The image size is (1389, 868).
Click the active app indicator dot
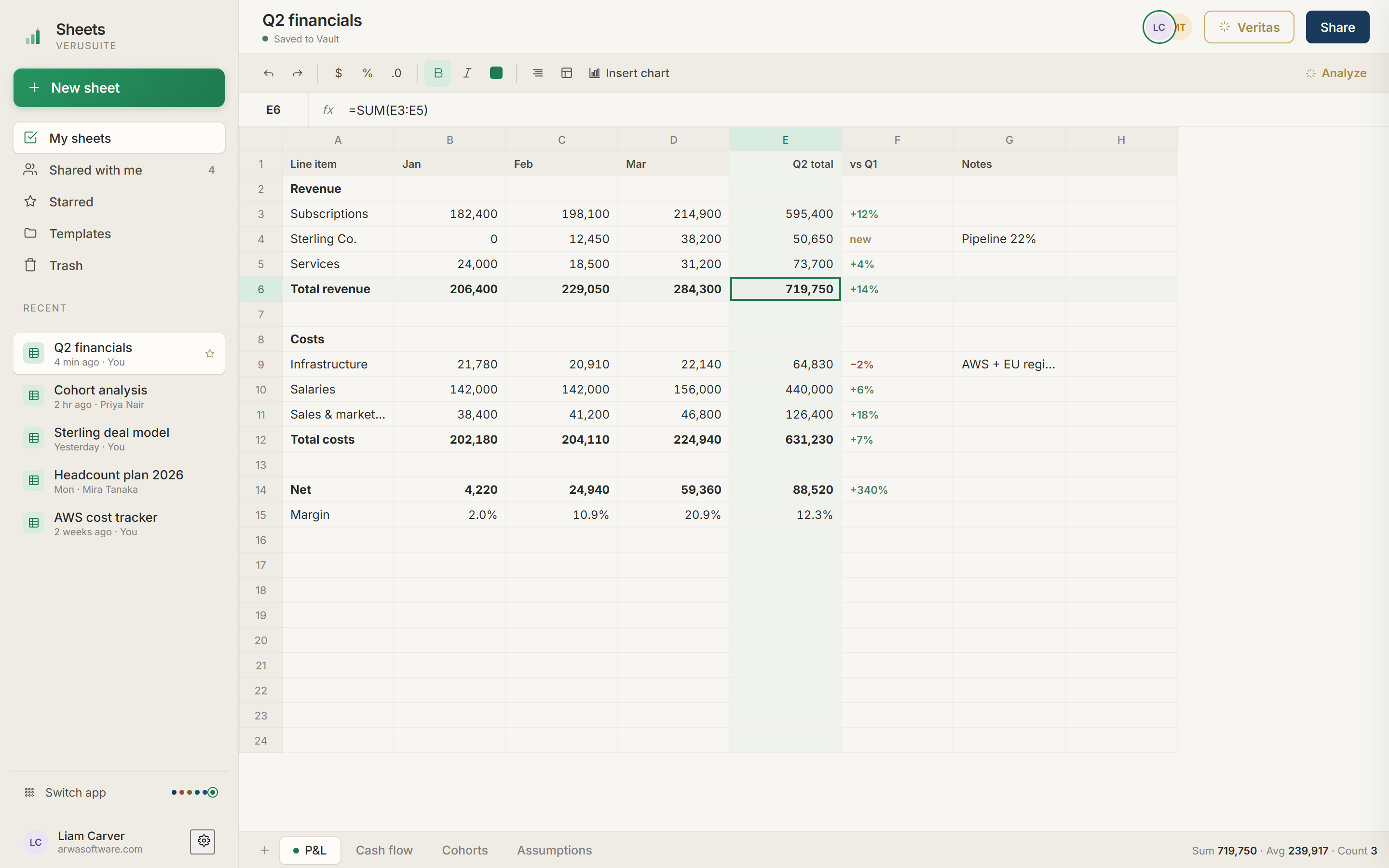point(213,792)
